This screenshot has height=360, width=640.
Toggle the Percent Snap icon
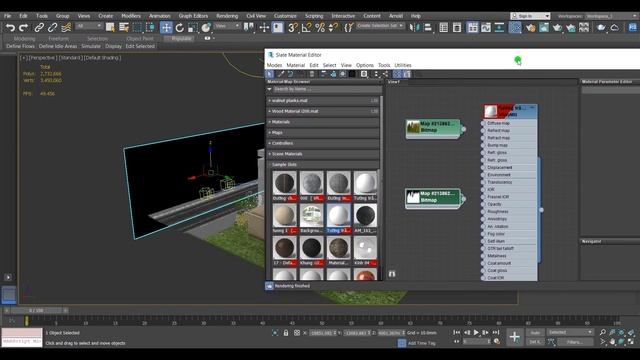[320, 27]
